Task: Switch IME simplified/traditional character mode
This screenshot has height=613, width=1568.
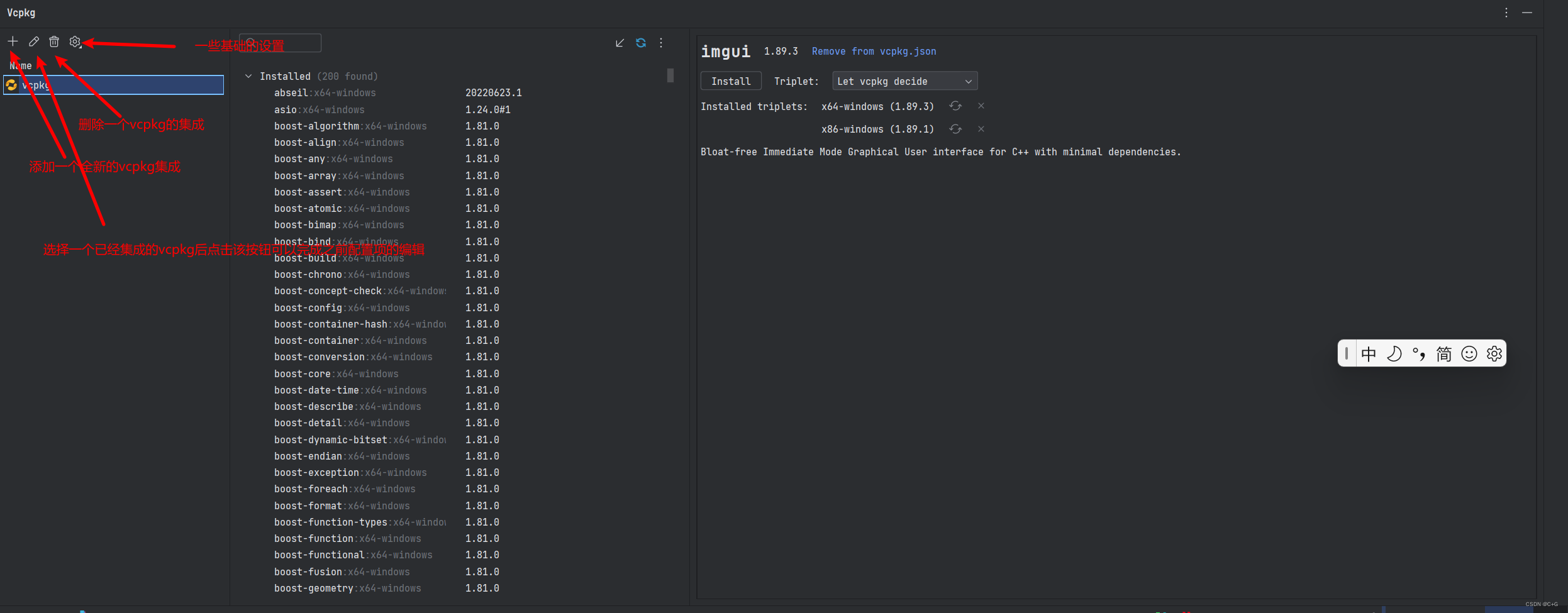Action: [1444, 354]
